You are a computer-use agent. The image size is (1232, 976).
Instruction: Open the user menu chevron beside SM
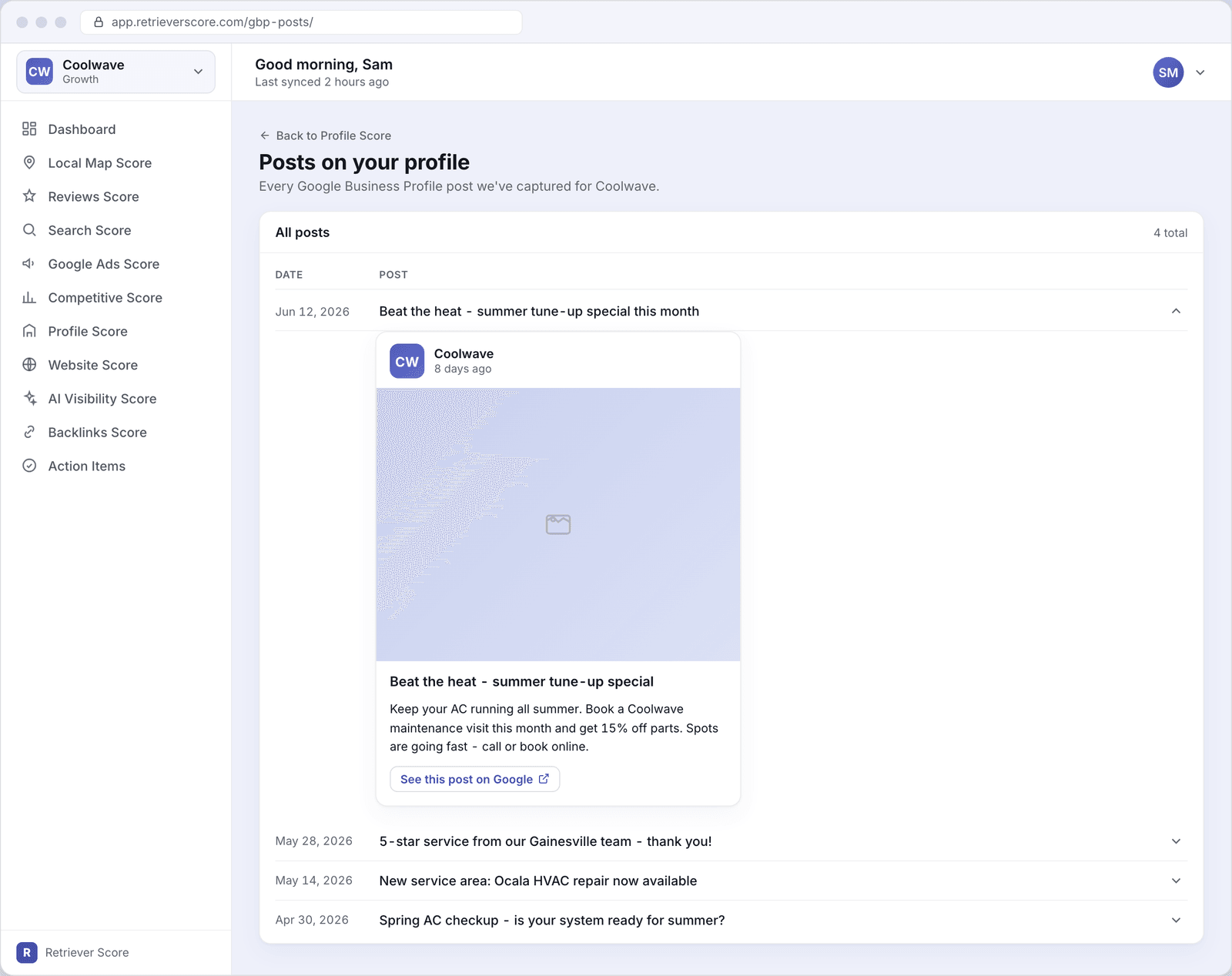point(1200,72)
